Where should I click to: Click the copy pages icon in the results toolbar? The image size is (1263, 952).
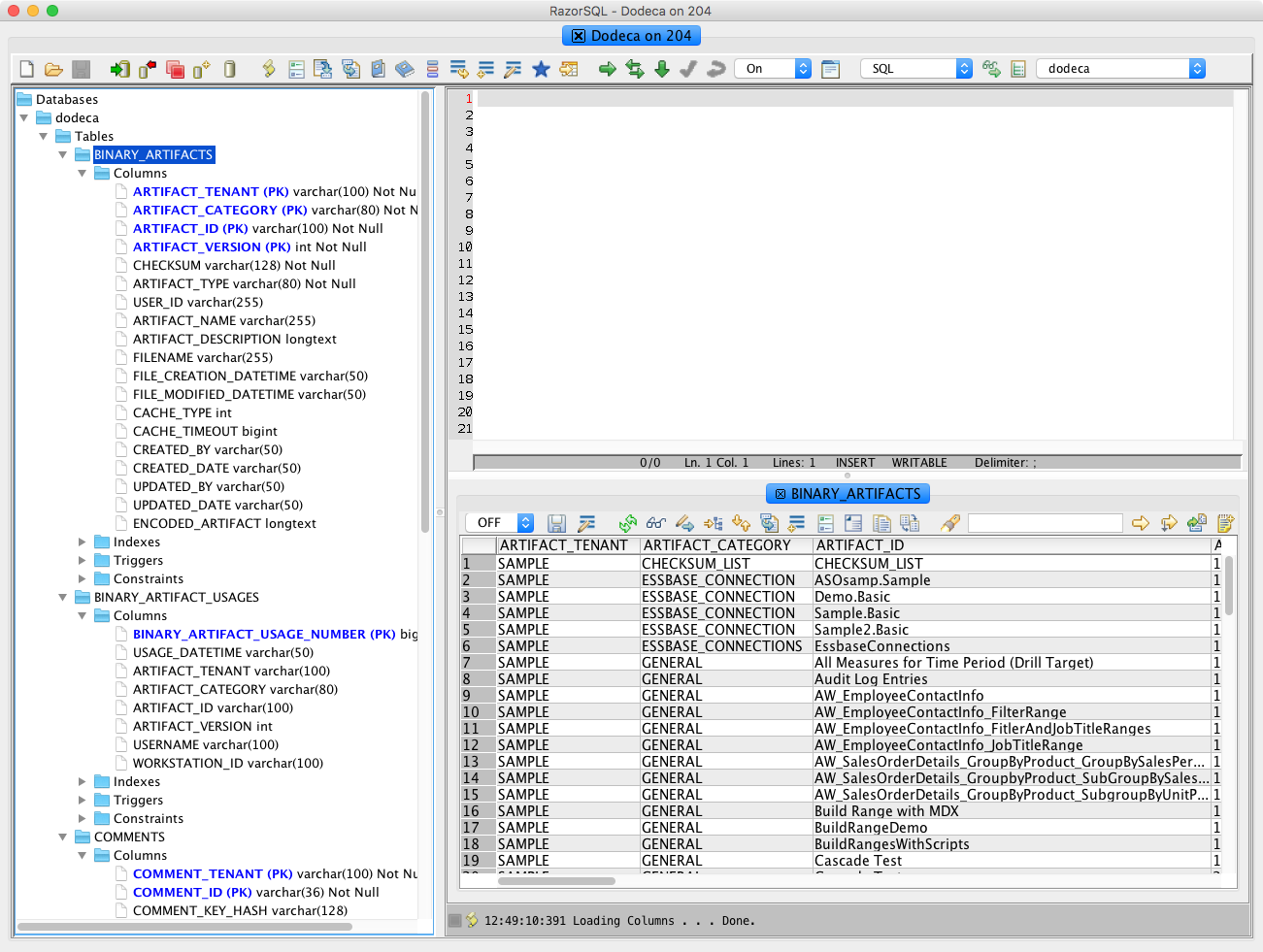[x=881, y=523]
